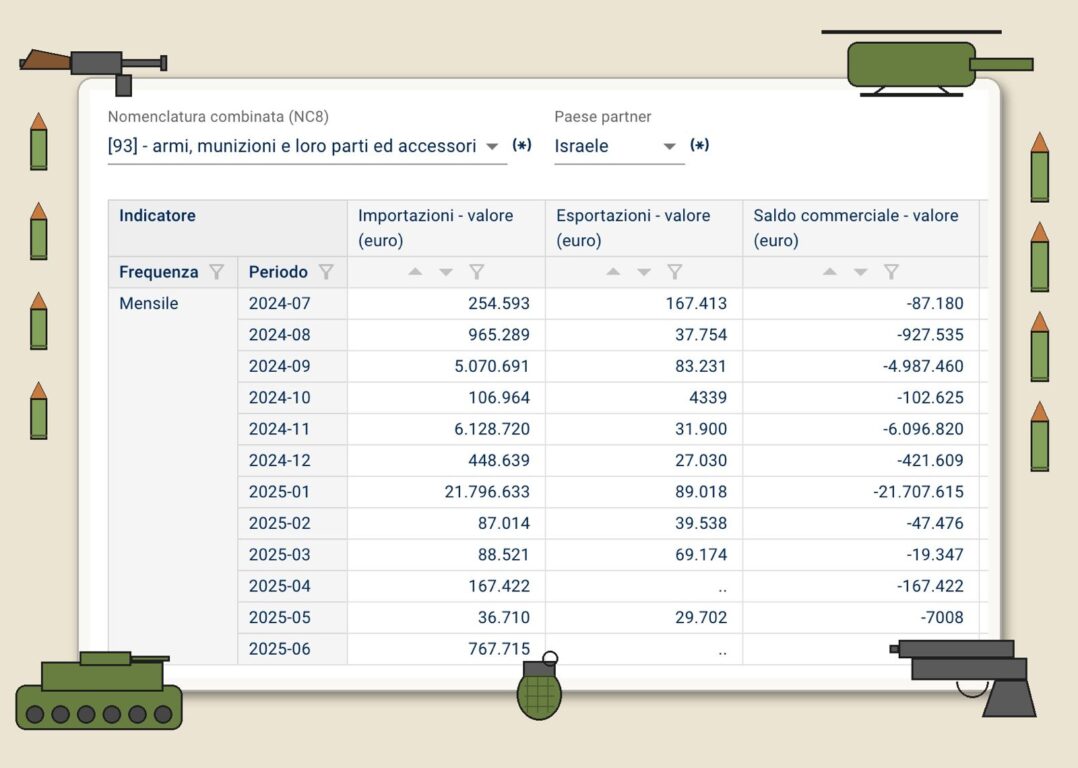
Task: Open the Paese partner Israele dropdown
Action: click(x=669, y=147)
